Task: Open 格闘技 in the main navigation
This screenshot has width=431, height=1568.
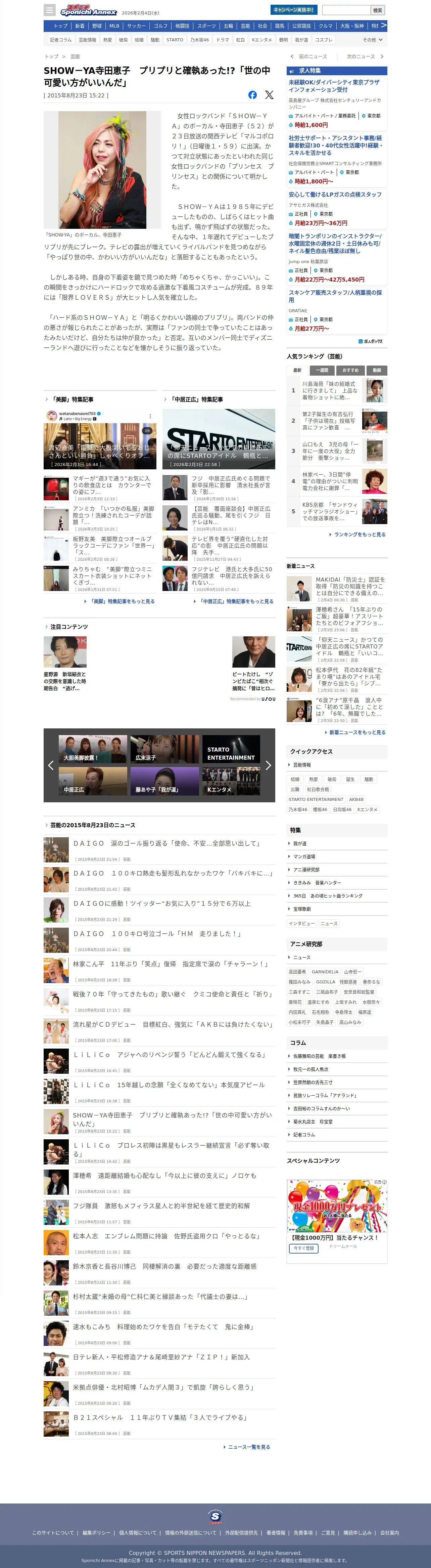Action: [182, 26]
